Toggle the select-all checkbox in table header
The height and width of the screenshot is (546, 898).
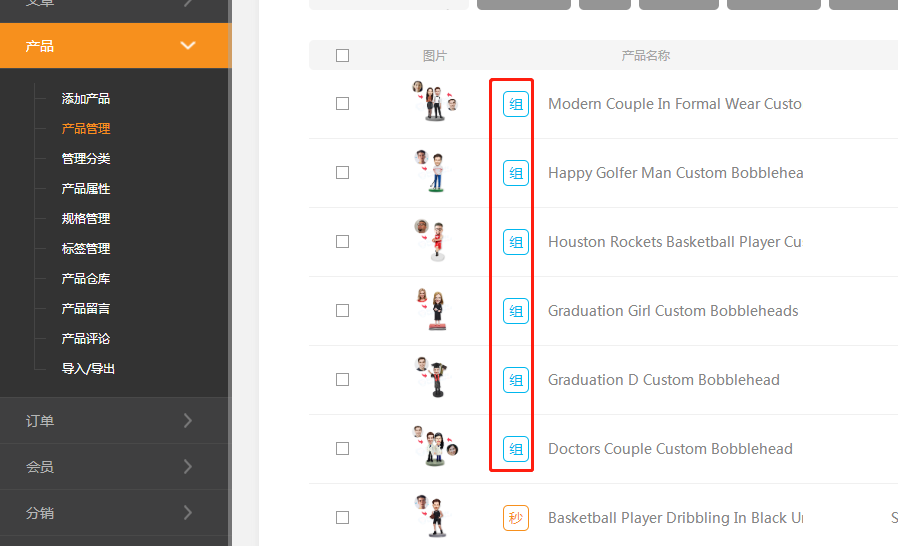click(x=343, y=56)
